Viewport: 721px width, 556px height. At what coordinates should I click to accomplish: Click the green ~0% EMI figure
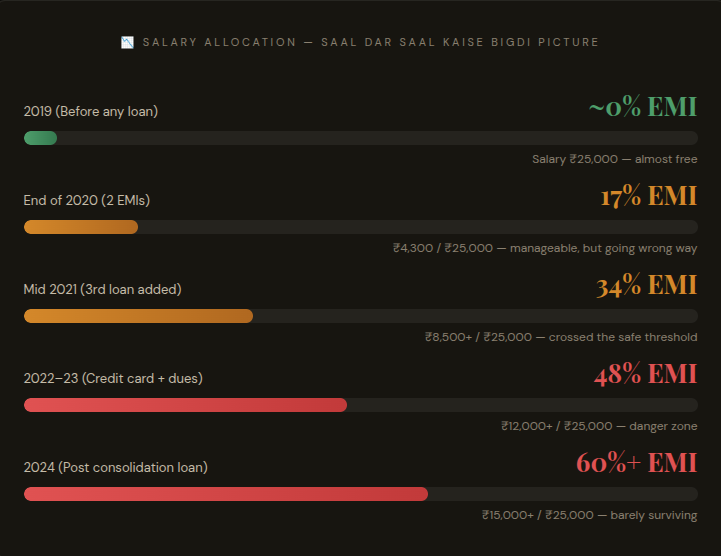642,108
